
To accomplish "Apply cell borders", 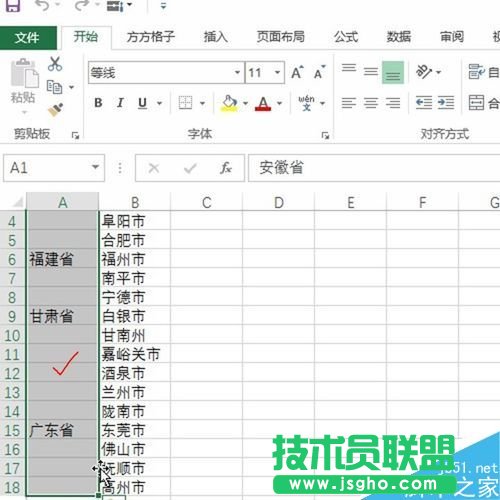I will [x=185, y=103].
